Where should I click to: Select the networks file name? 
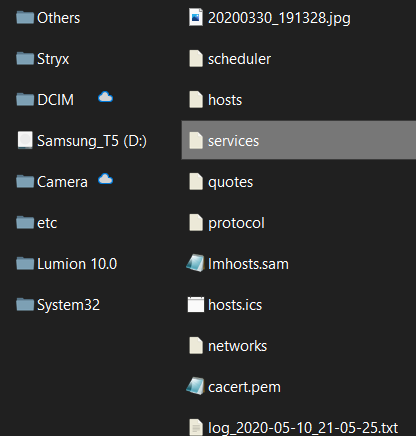pyautogui.click(x=237, y=346)
